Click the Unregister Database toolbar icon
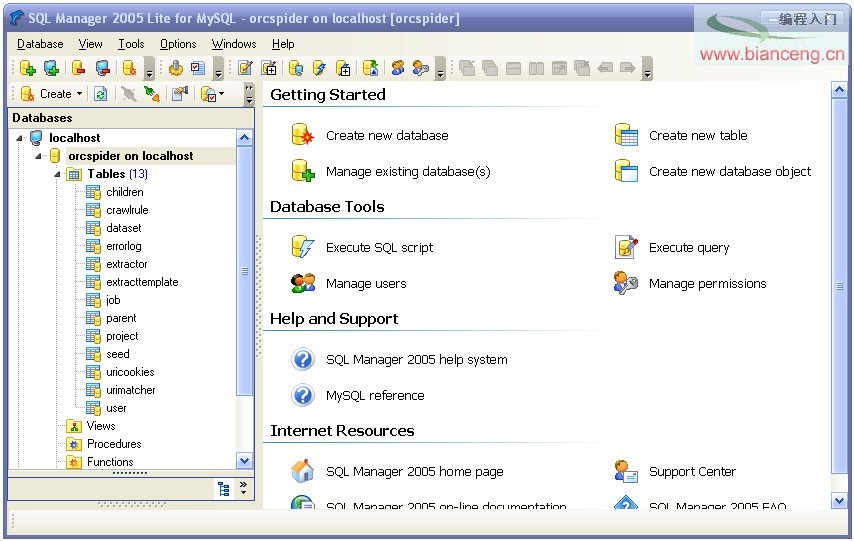Image resolution: width=854 pixels, height=541 pixels. [78, 68]
